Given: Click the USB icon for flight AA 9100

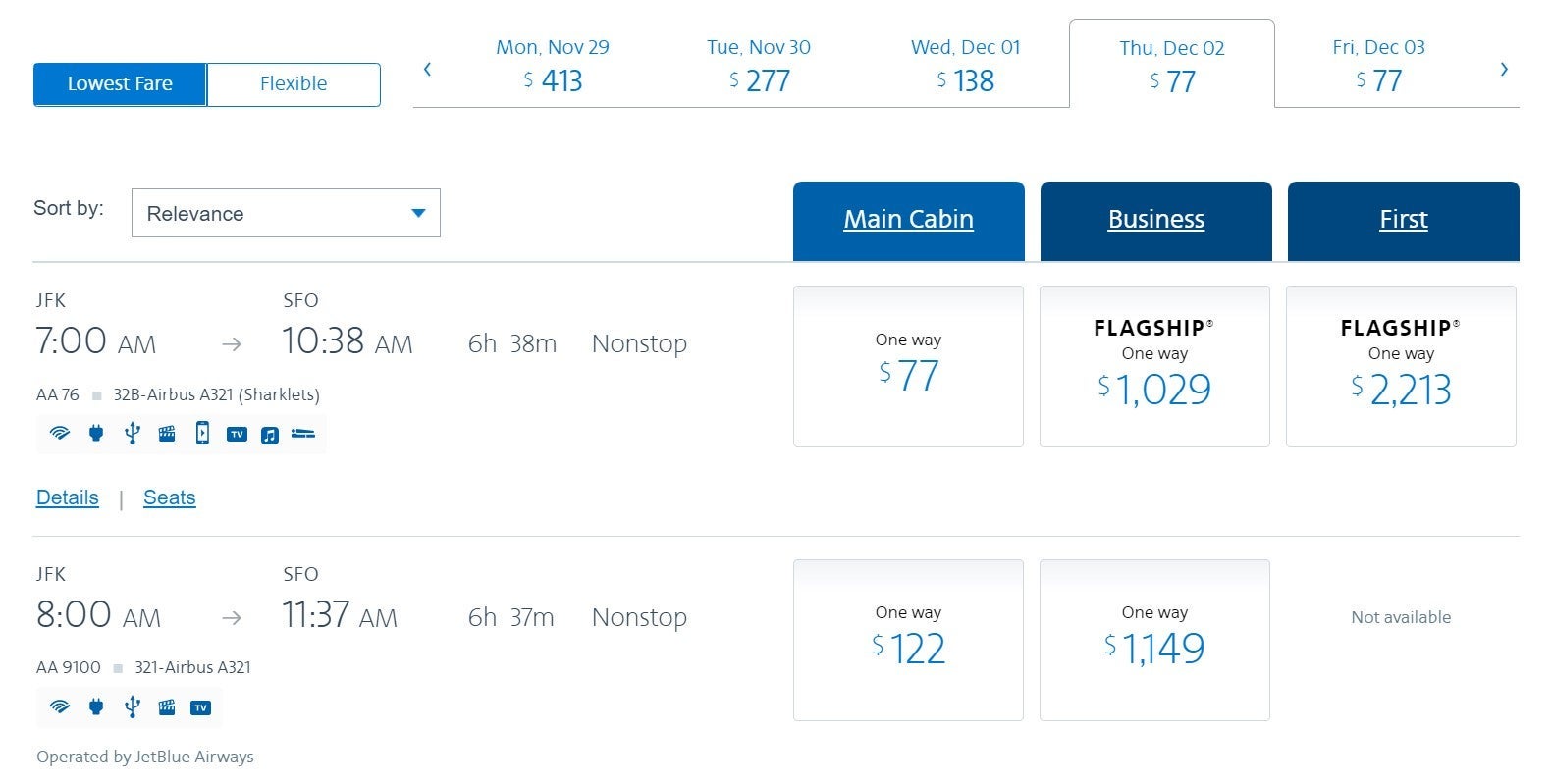Looking at the screenshot, I should click(x=133, y=706).
